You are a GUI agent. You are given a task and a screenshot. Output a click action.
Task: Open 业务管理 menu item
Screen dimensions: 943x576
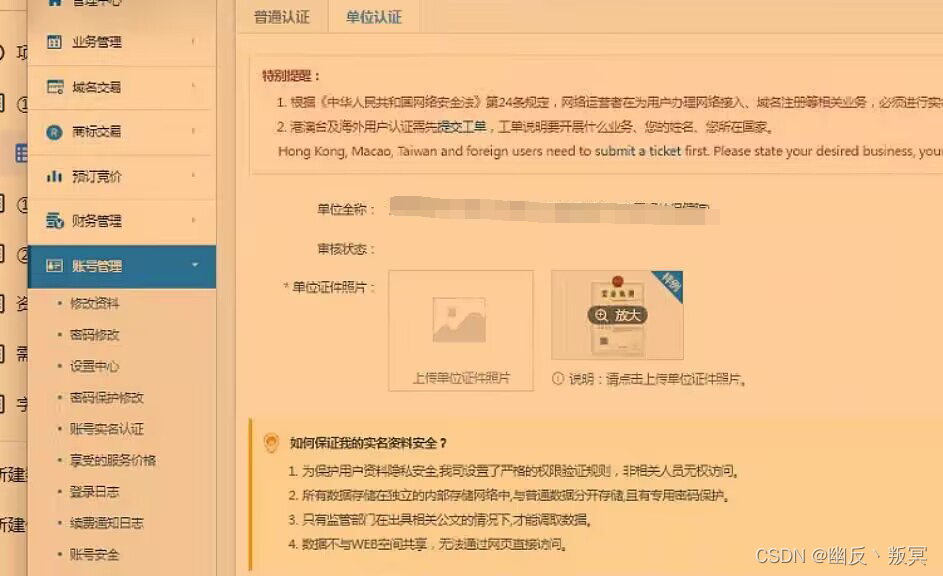122,41
